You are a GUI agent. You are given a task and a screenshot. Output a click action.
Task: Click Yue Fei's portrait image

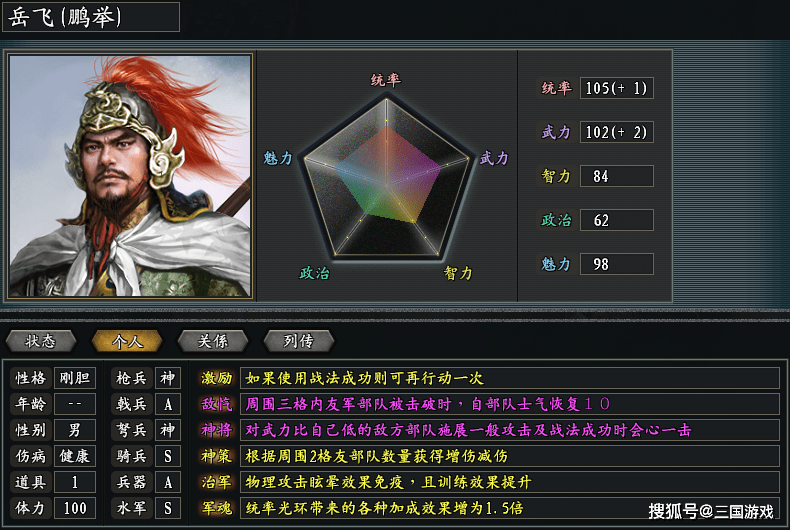tap(130, 176)
